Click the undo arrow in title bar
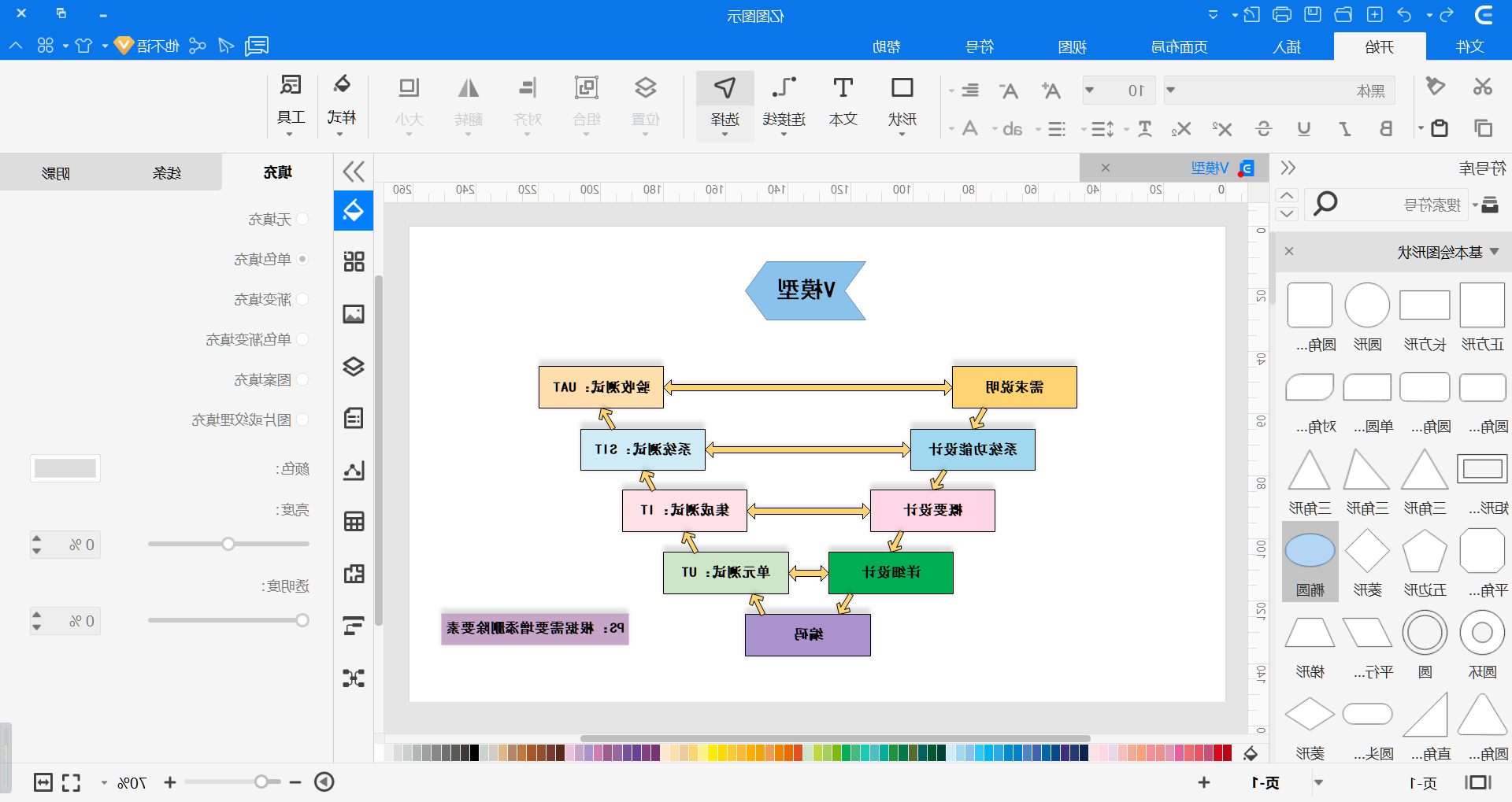Image resolution: width=1512 pixels, height=802 pixels. click(x=1404, y=14)
